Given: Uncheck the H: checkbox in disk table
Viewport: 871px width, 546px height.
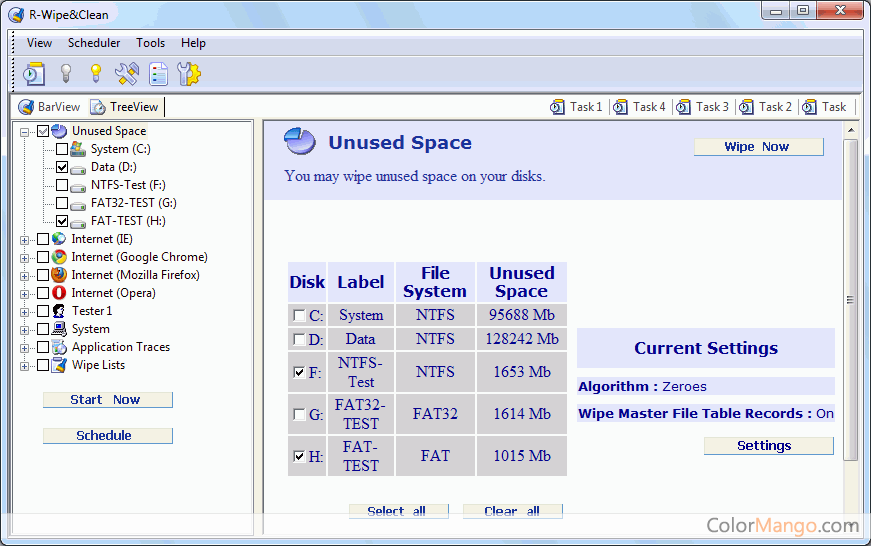Looking at the screenshot, I should pos(299,457).
